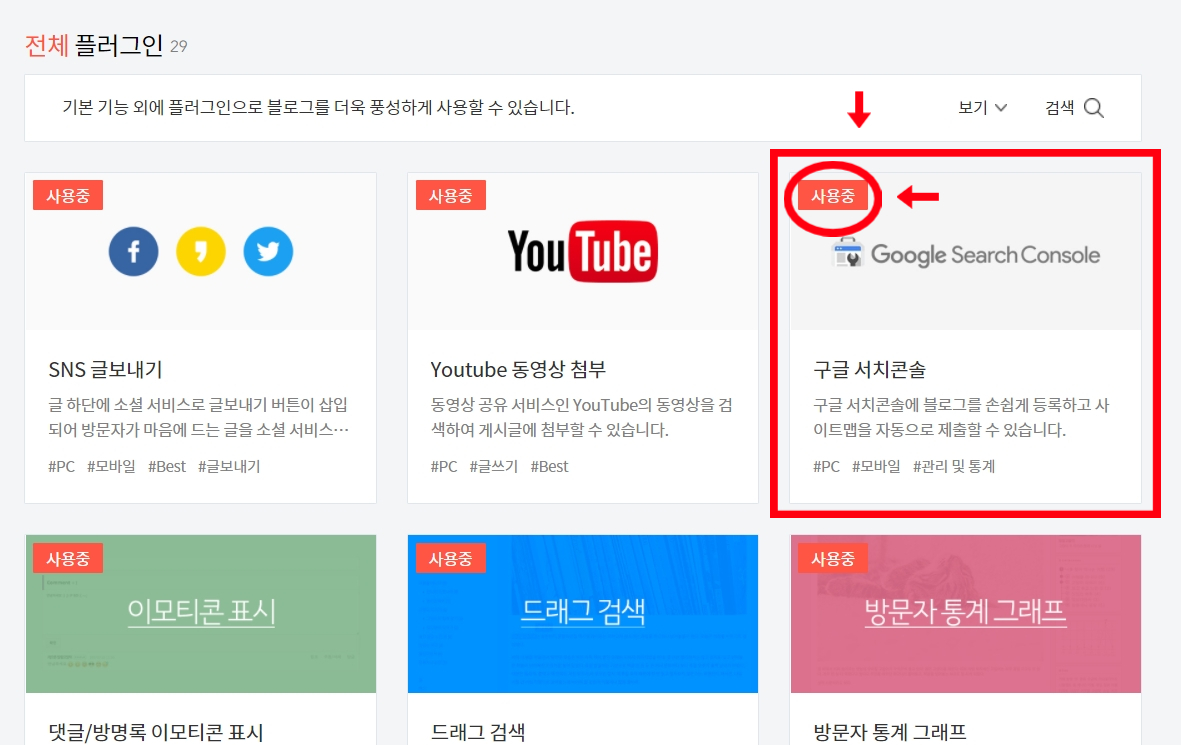Screen dimensions: 1181x745
Task: Click the 사용중 badge on 이모티콘 표시
Action: (x=68, y=558)
